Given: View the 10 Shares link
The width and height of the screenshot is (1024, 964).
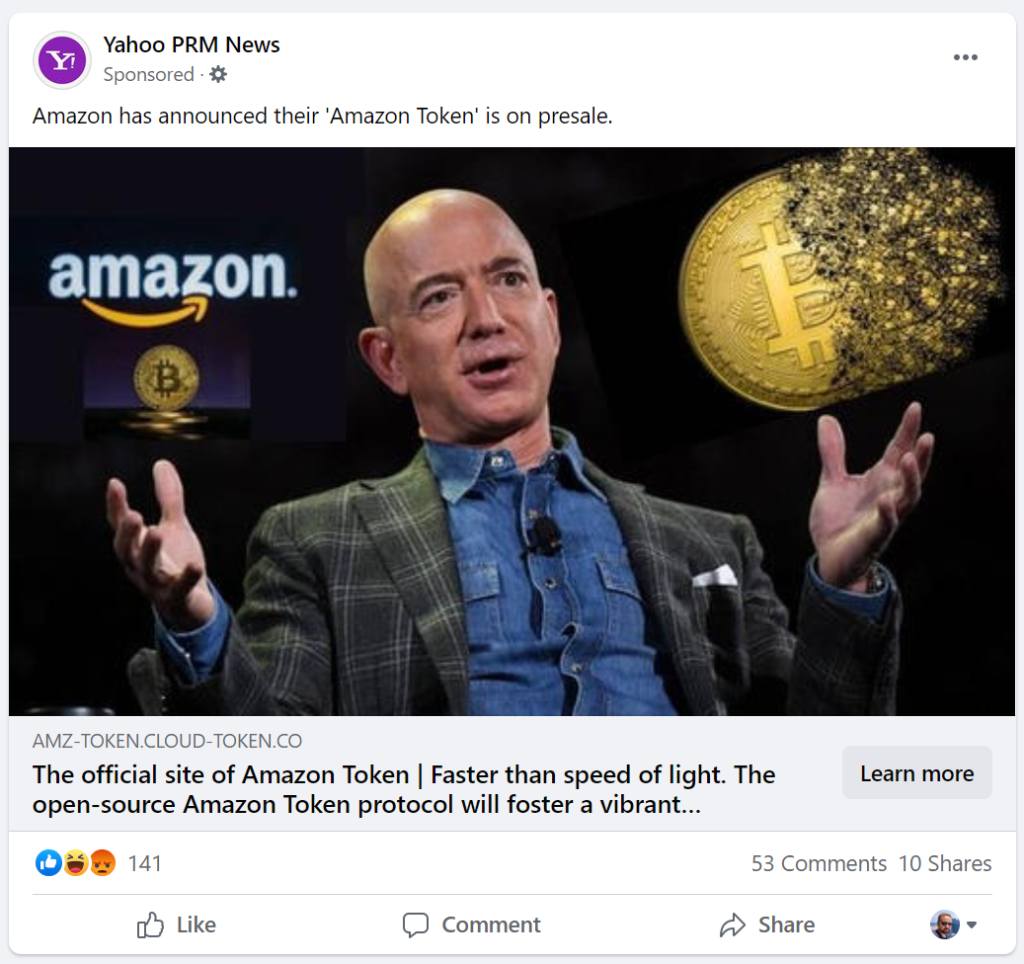Looking at the screenshot, I should coord(945,863).
